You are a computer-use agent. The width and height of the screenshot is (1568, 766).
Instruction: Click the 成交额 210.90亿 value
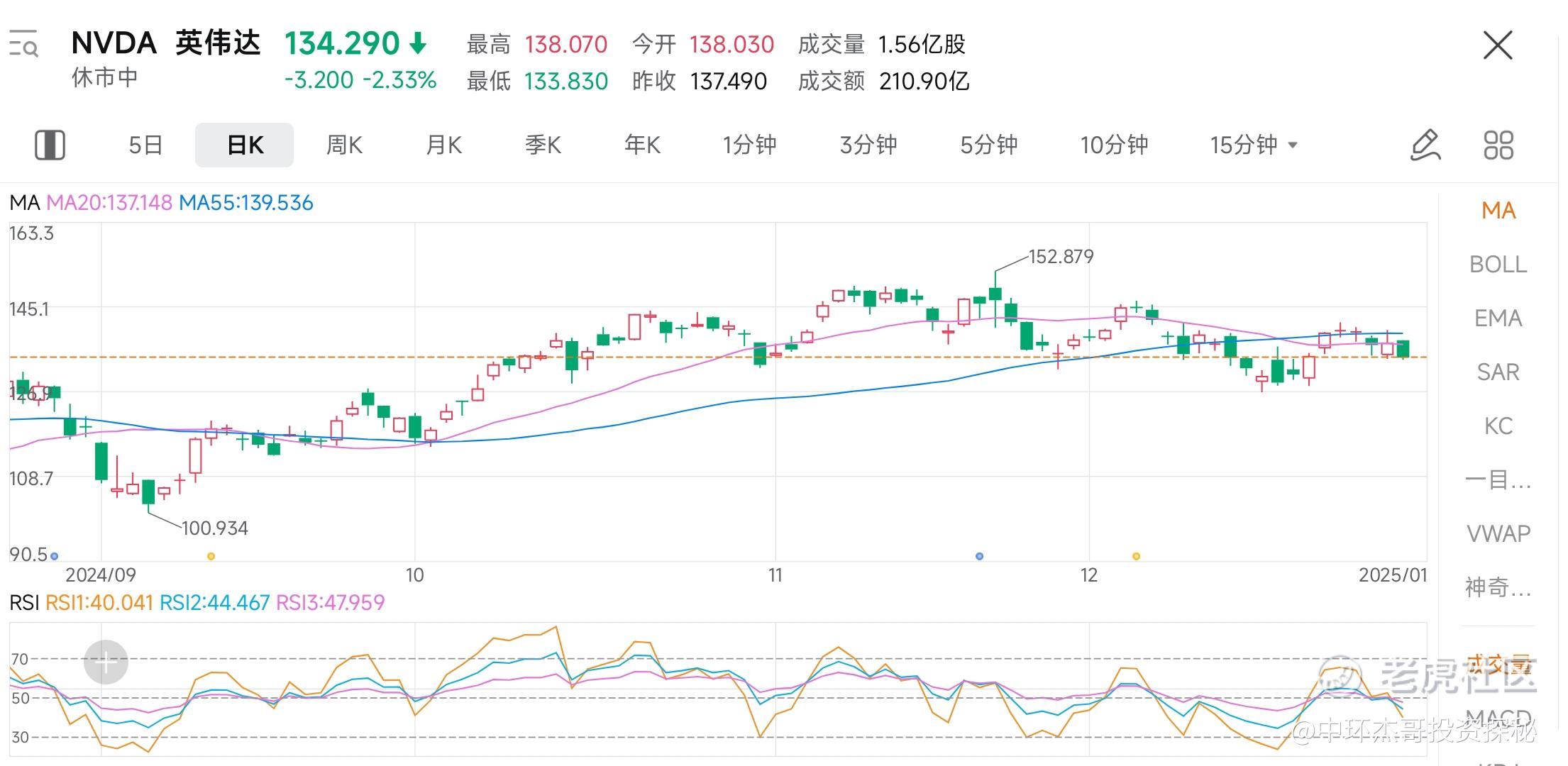pyautogui.click(x=924, y=82)
